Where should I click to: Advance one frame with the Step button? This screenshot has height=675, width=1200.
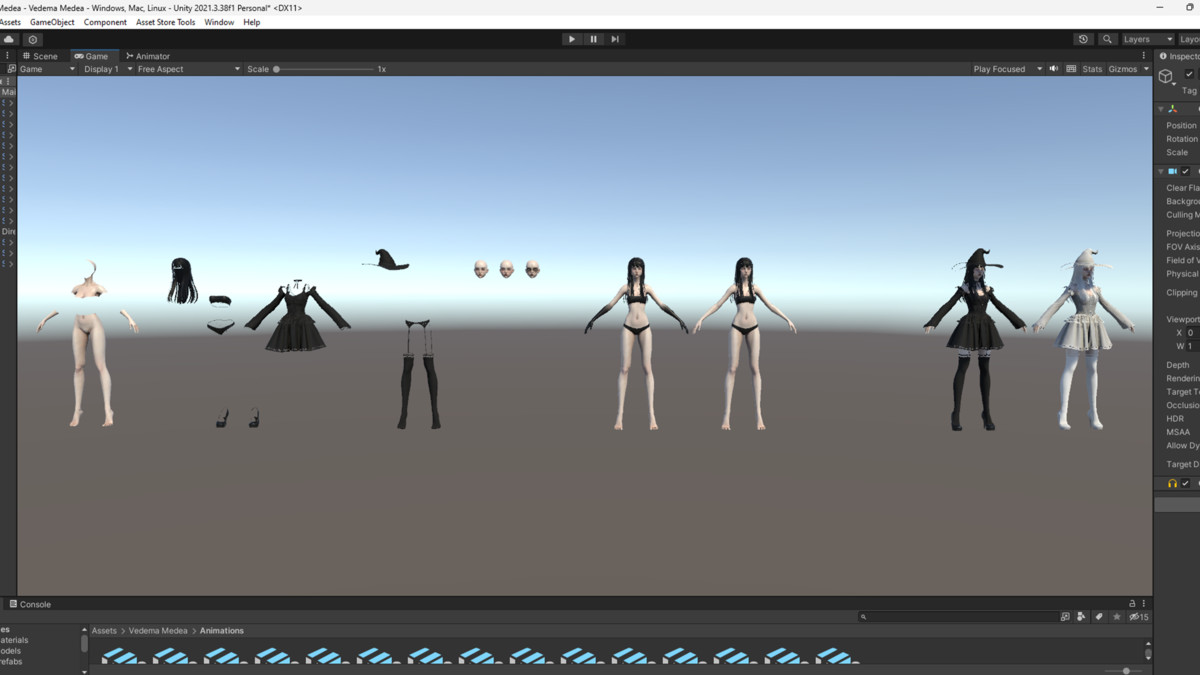pos(615,39)
